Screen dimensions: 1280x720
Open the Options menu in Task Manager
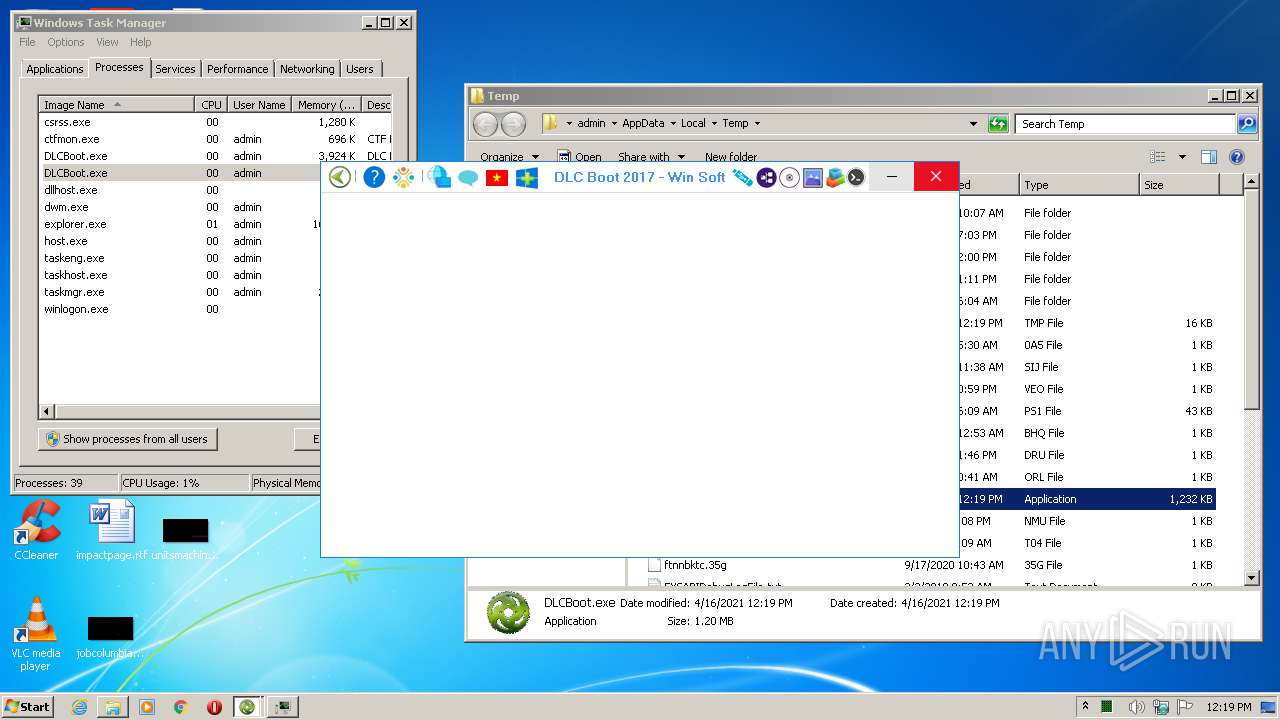coord(66,42)
